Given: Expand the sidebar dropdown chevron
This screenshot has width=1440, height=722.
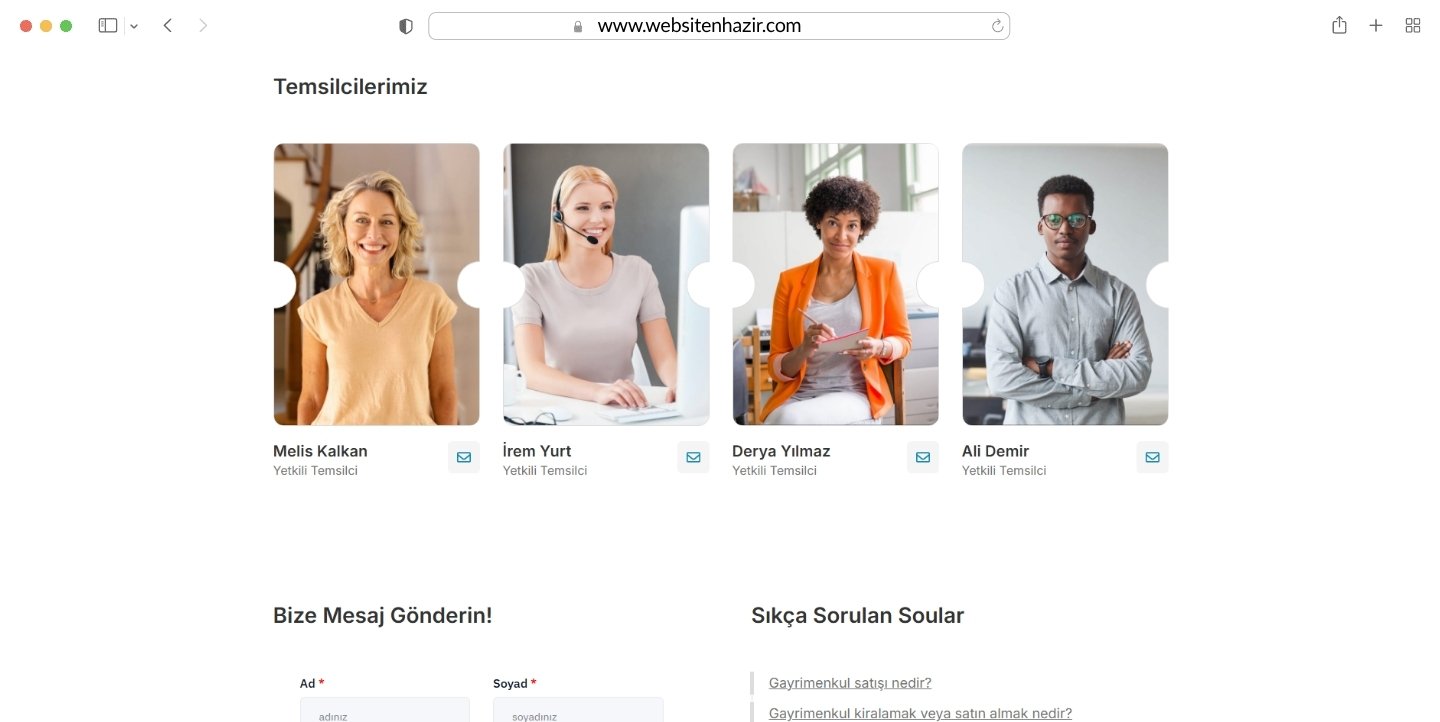Looking at the screenshot, I should [x=134, y=27].
